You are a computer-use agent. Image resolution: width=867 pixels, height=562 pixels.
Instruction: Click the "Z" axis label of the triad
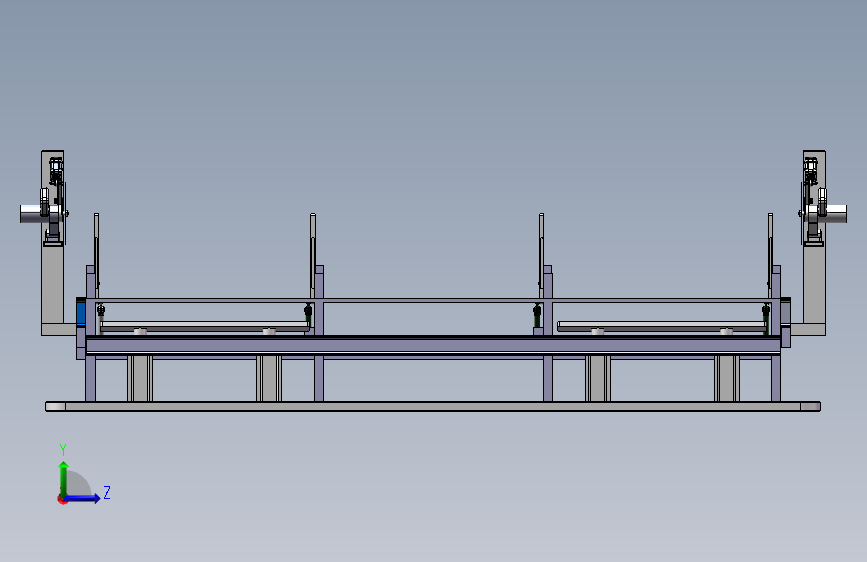tap(107, 492)
